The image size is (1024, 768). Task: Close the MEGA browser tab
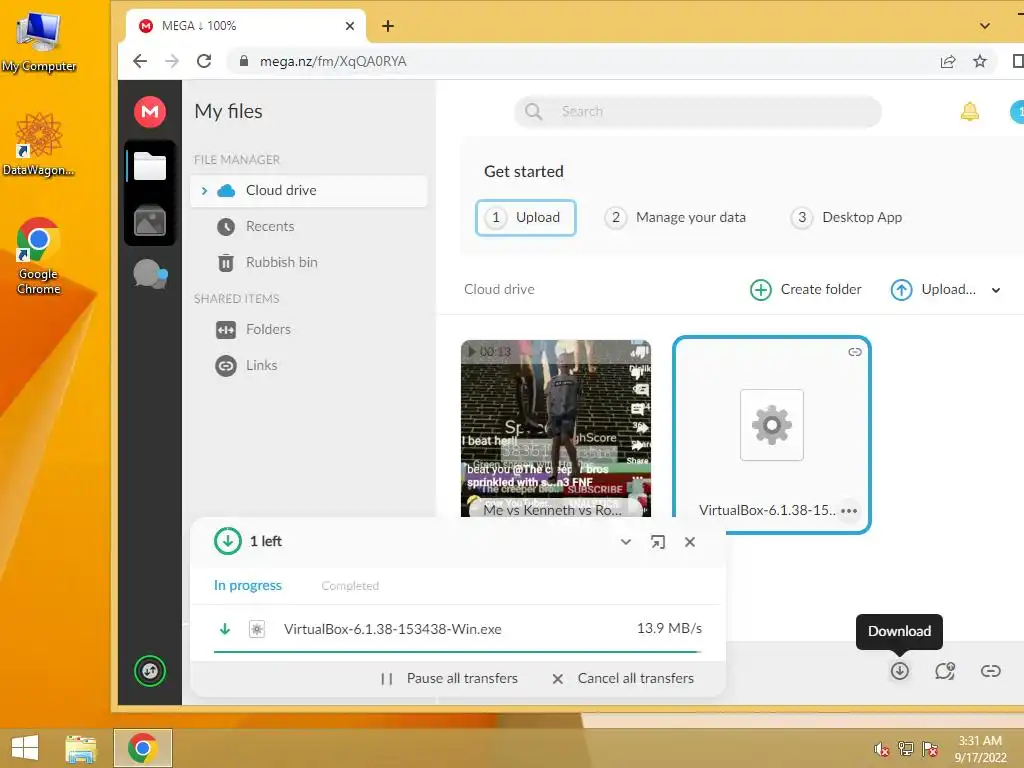[x=350, y=26]
